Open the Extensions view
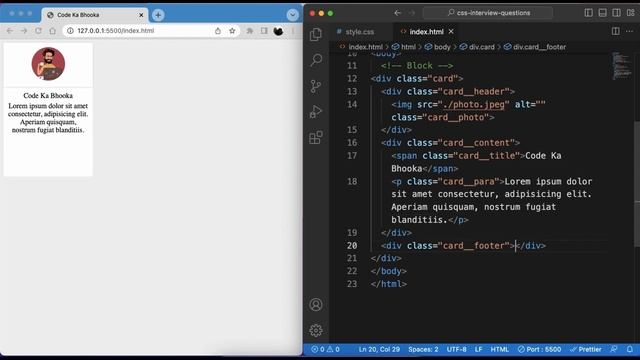 (x=316, y=138)
